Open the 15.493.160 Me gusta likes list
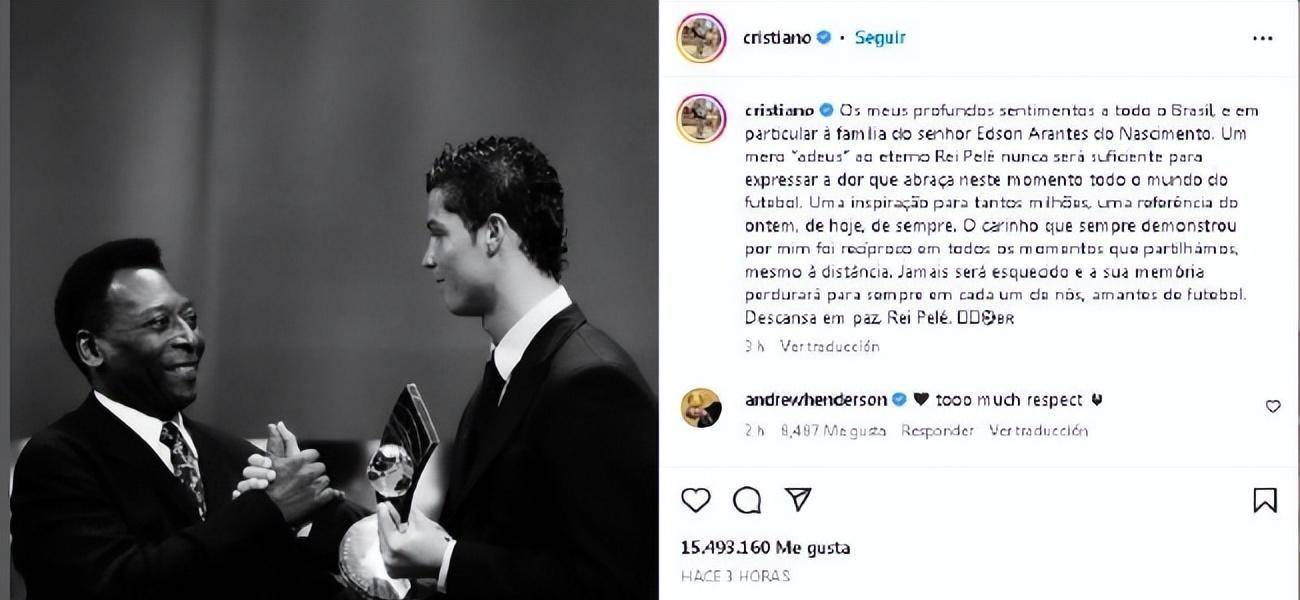 pos(765,548)
